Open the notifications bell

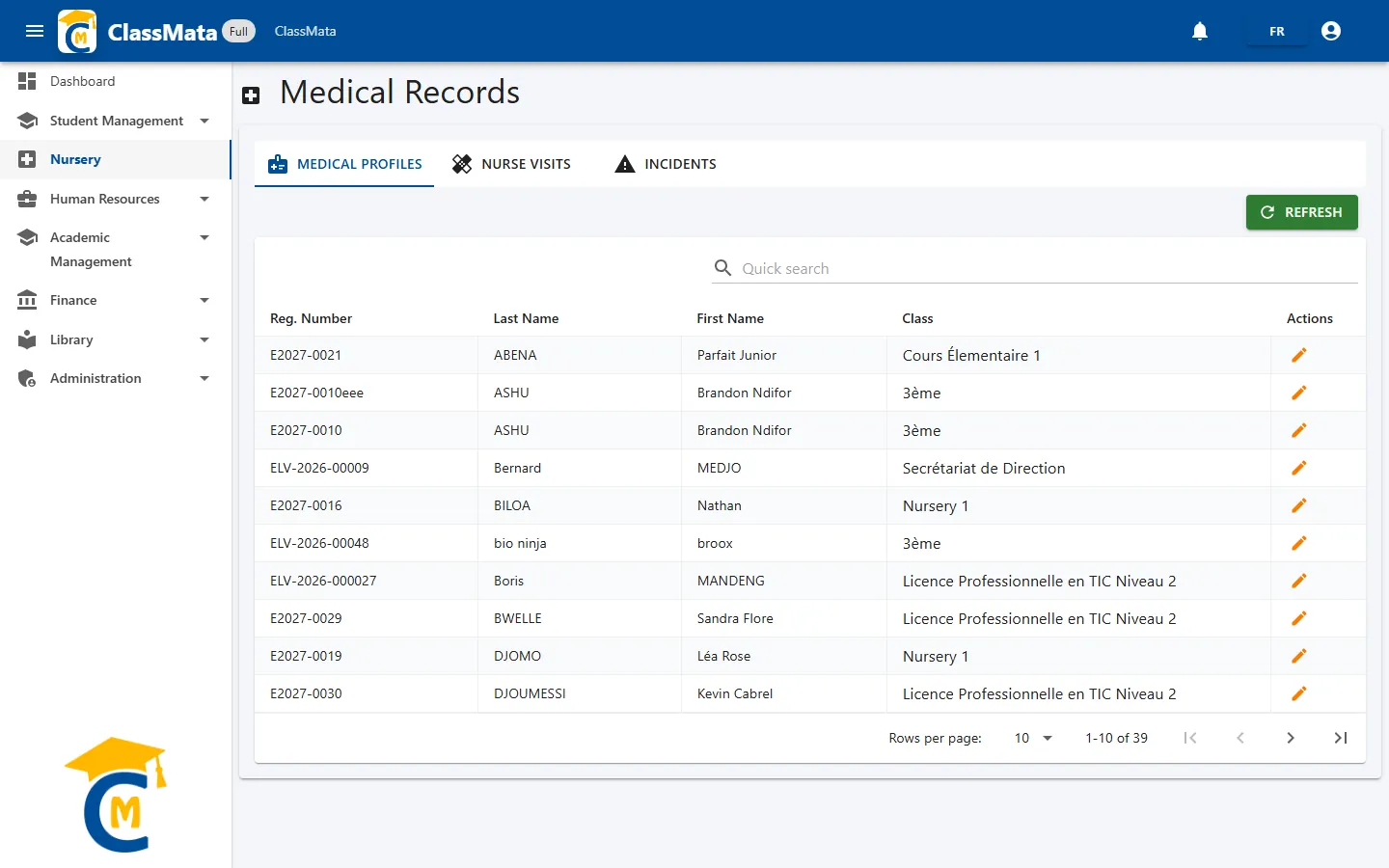pyautogui.click(x=1200, y=31)
